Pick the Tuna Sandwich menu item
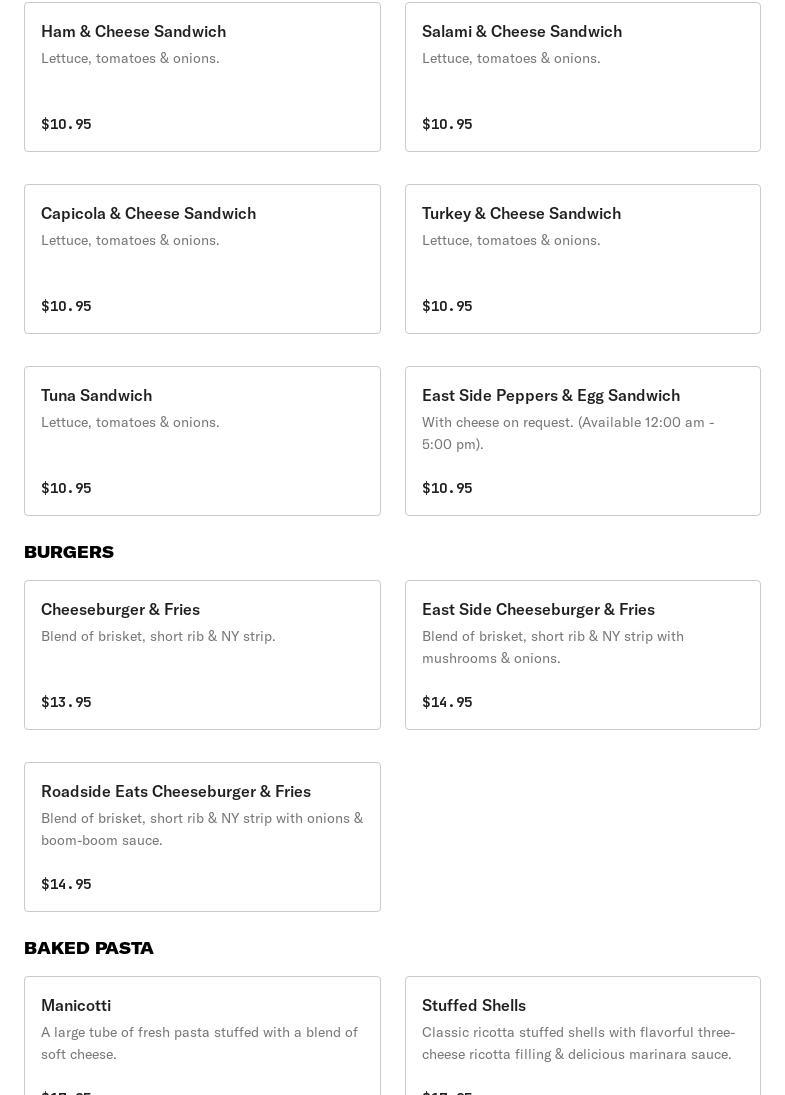Viewport: 785px width, 1095px height. pos(202,441)
